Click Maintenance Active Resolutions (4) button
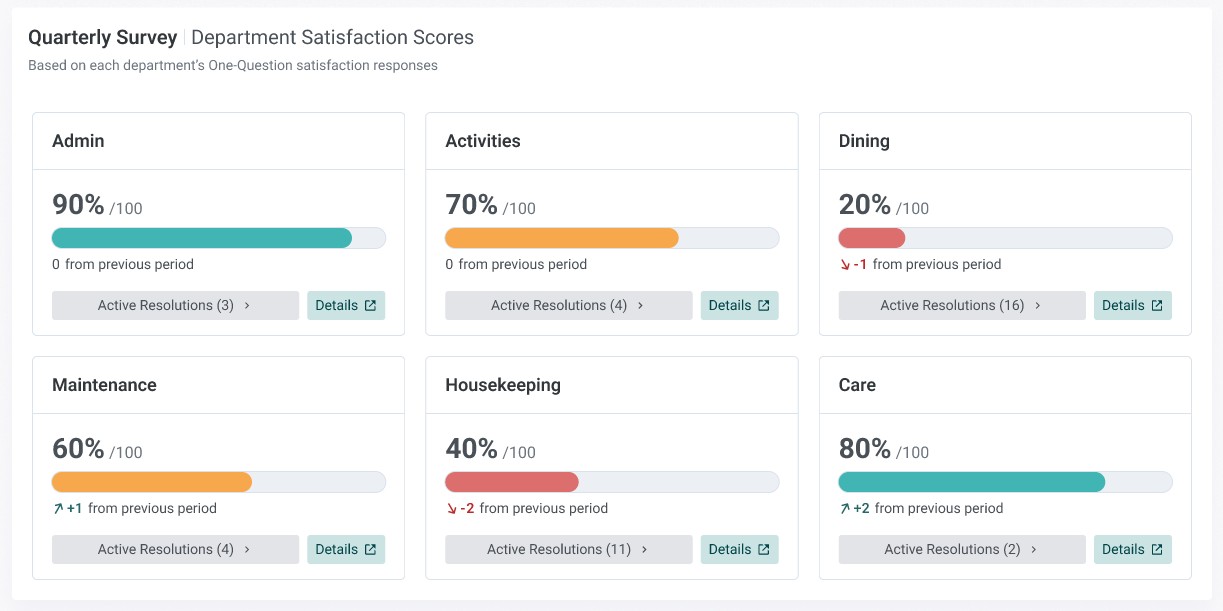Image resolution: width=1223 pixels, height=611 pixels. click(x=175, y=550)
